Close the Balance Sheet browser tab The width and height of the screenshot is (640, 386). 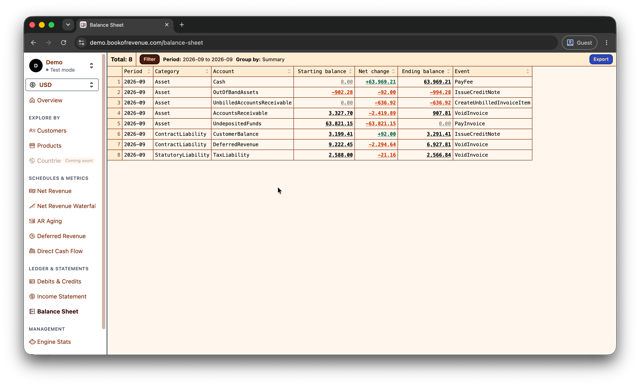pos(167,25)
